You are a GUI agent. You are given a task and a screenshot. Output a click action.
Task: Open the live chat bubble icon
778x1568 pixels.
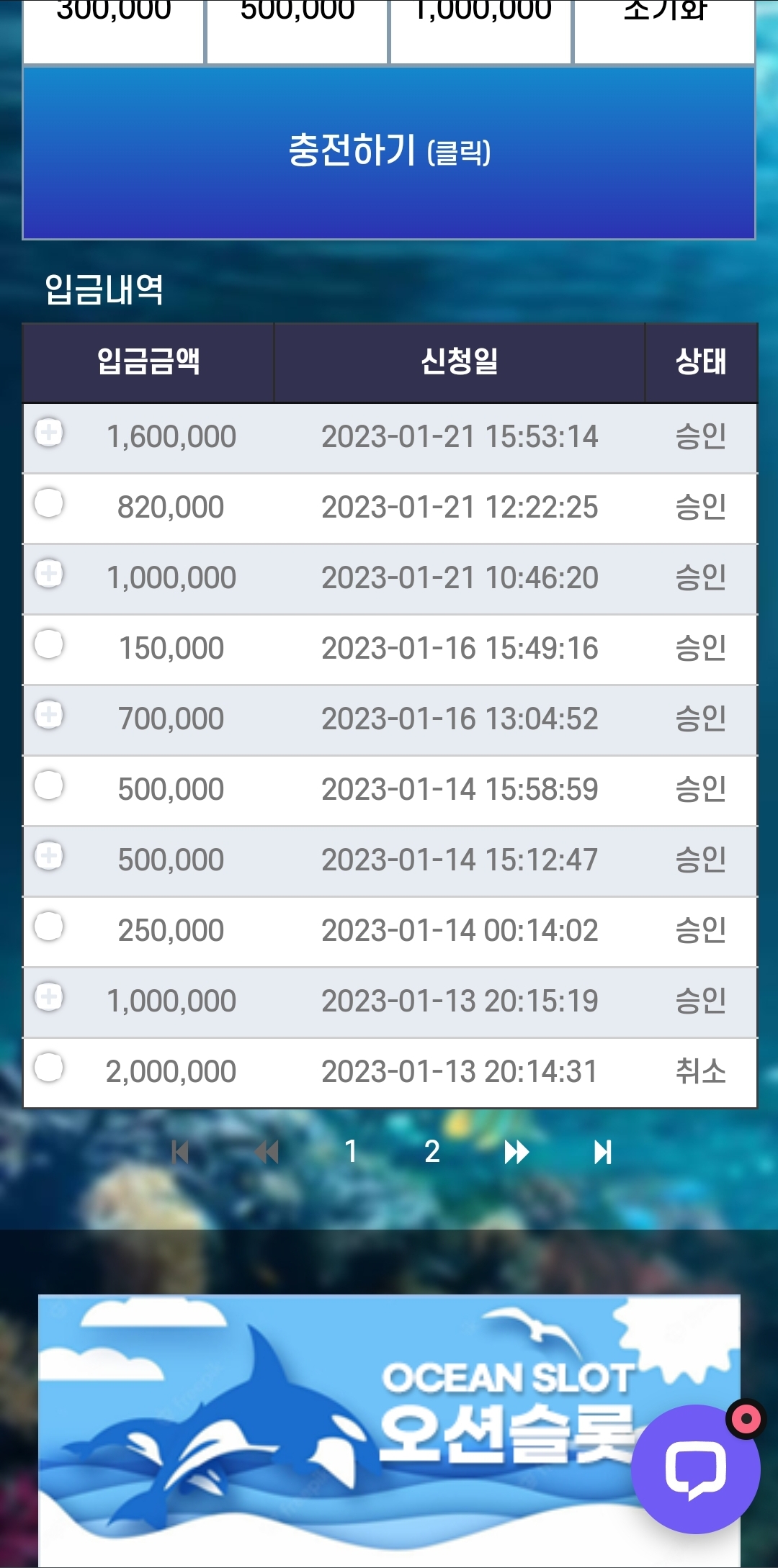click(695, 1469)
